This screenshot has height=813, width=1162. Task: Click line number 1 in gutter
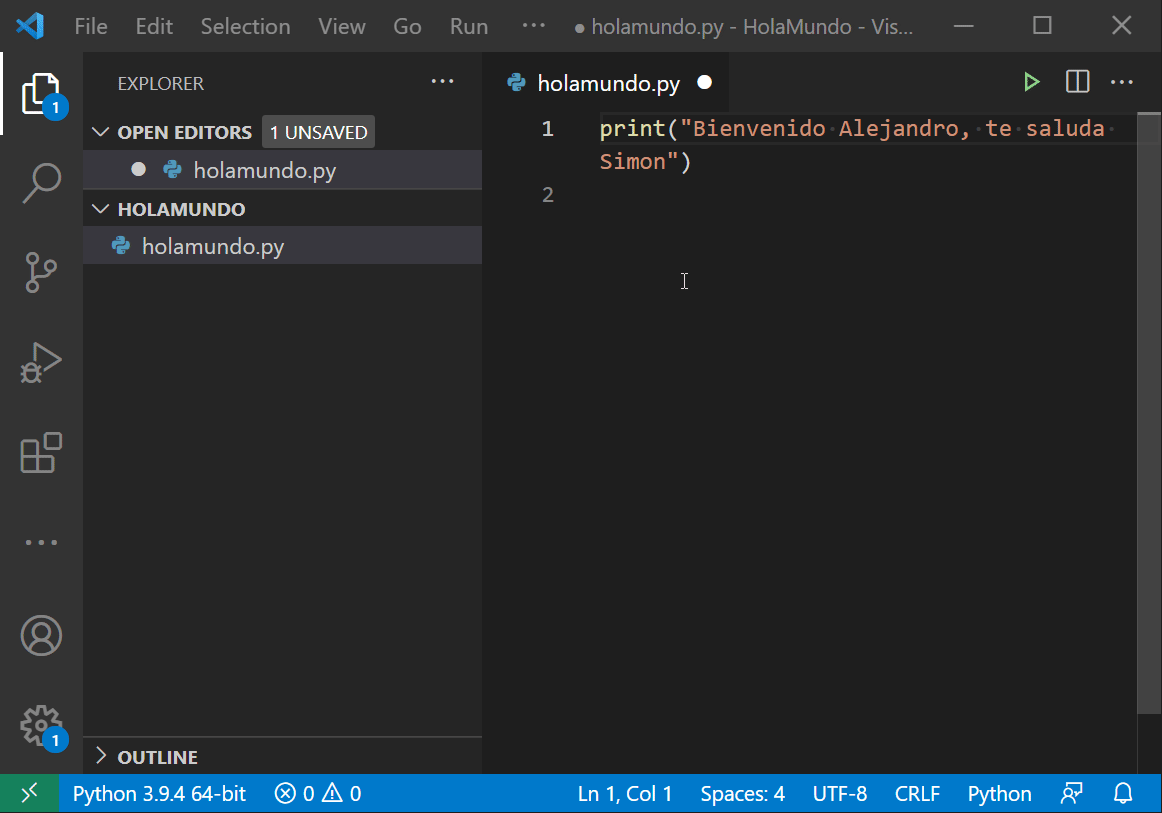[x=548, y=129]
